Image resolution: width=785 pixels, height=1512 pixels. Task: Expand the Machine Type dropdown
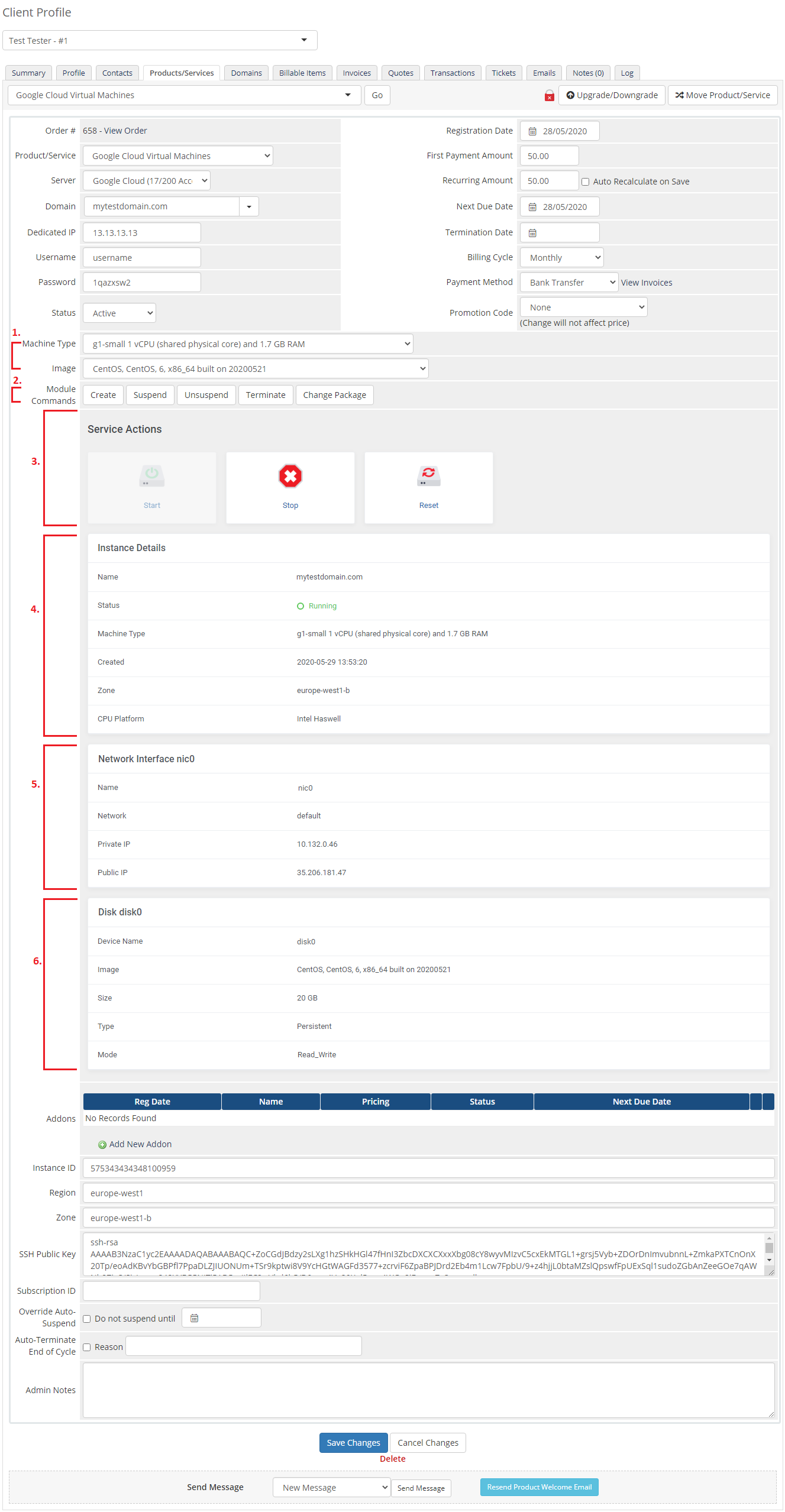(248, 344)
